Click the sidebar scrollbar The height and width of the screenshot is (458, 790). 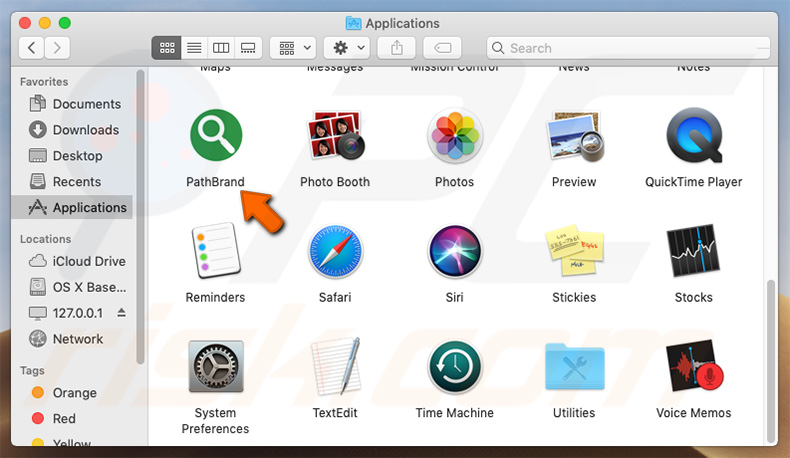140,217
